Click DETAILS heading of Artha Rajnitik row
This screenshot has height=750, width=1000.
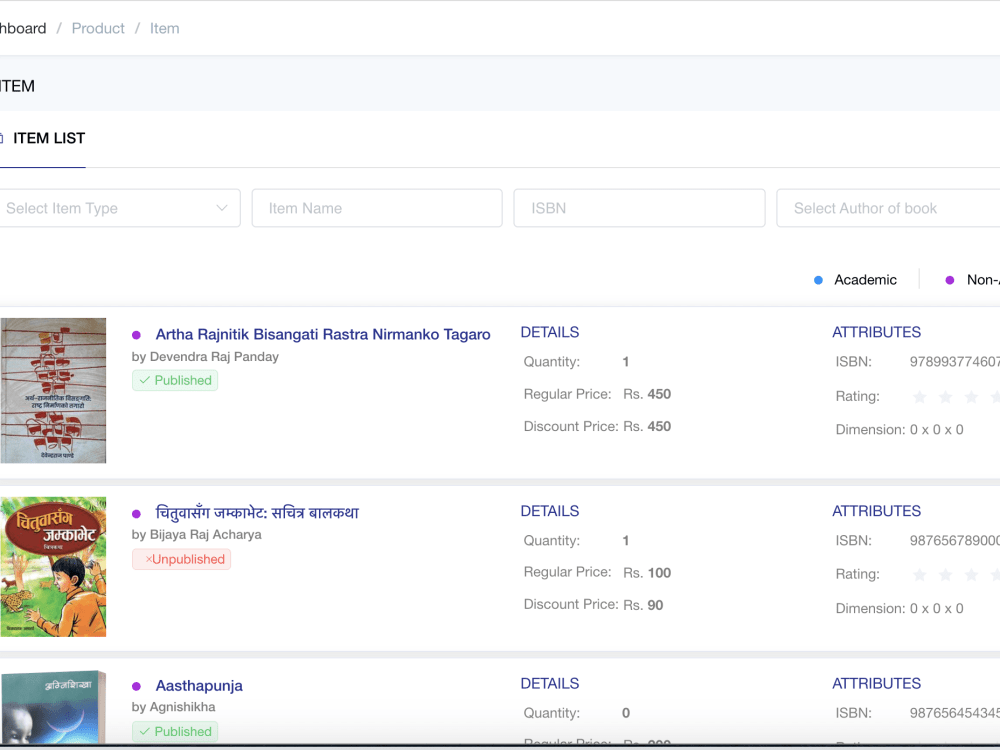[550, 332]
